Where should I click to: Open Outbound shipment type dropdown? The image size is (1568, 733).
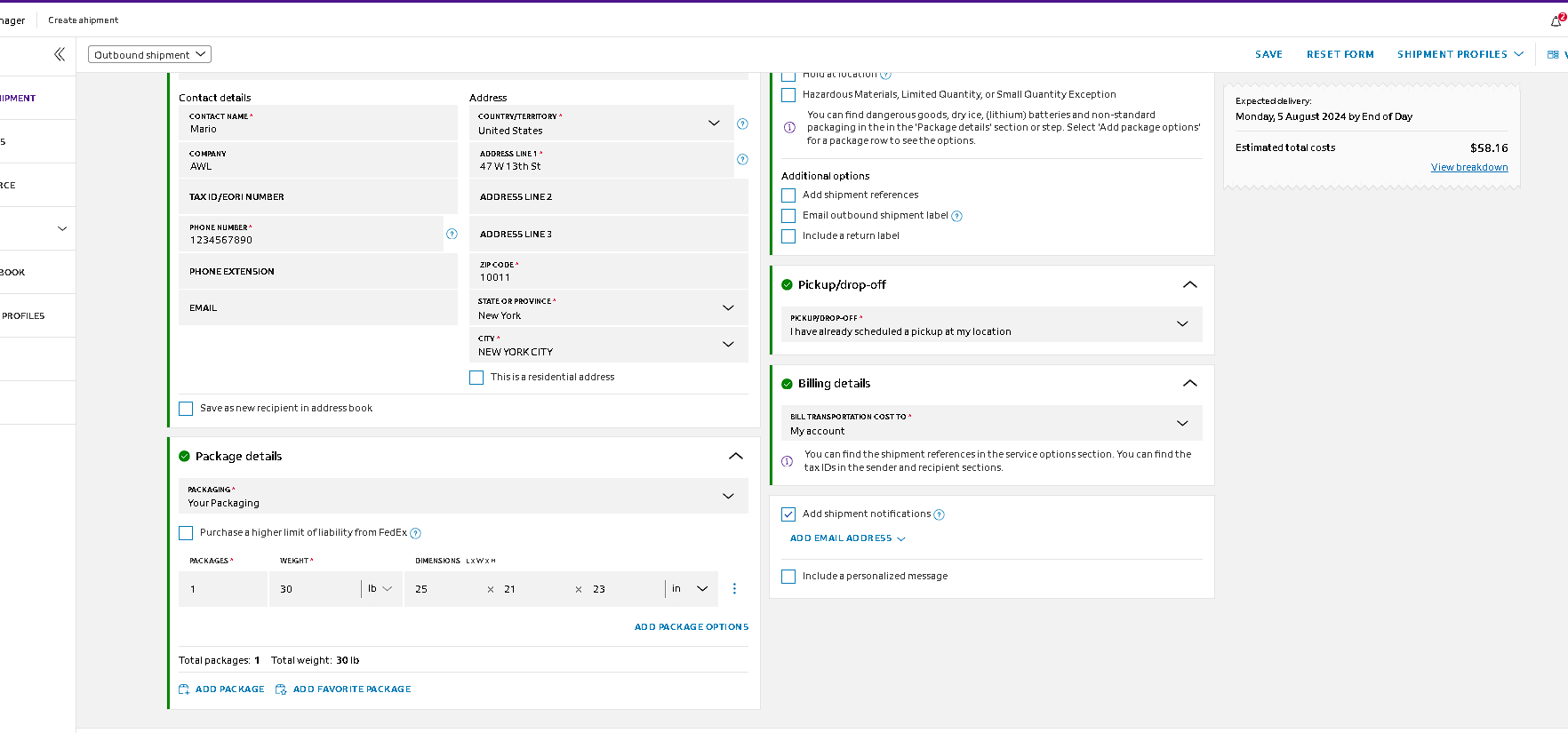click(149, 54)
